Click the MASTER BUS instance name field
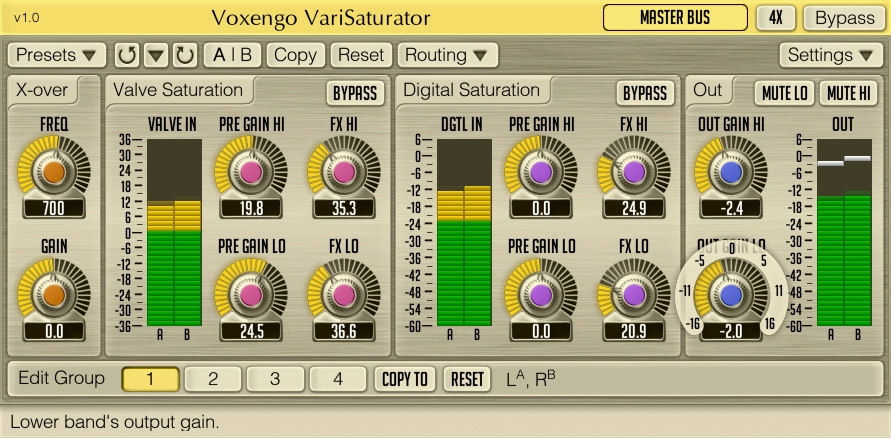 coord(675,18)
